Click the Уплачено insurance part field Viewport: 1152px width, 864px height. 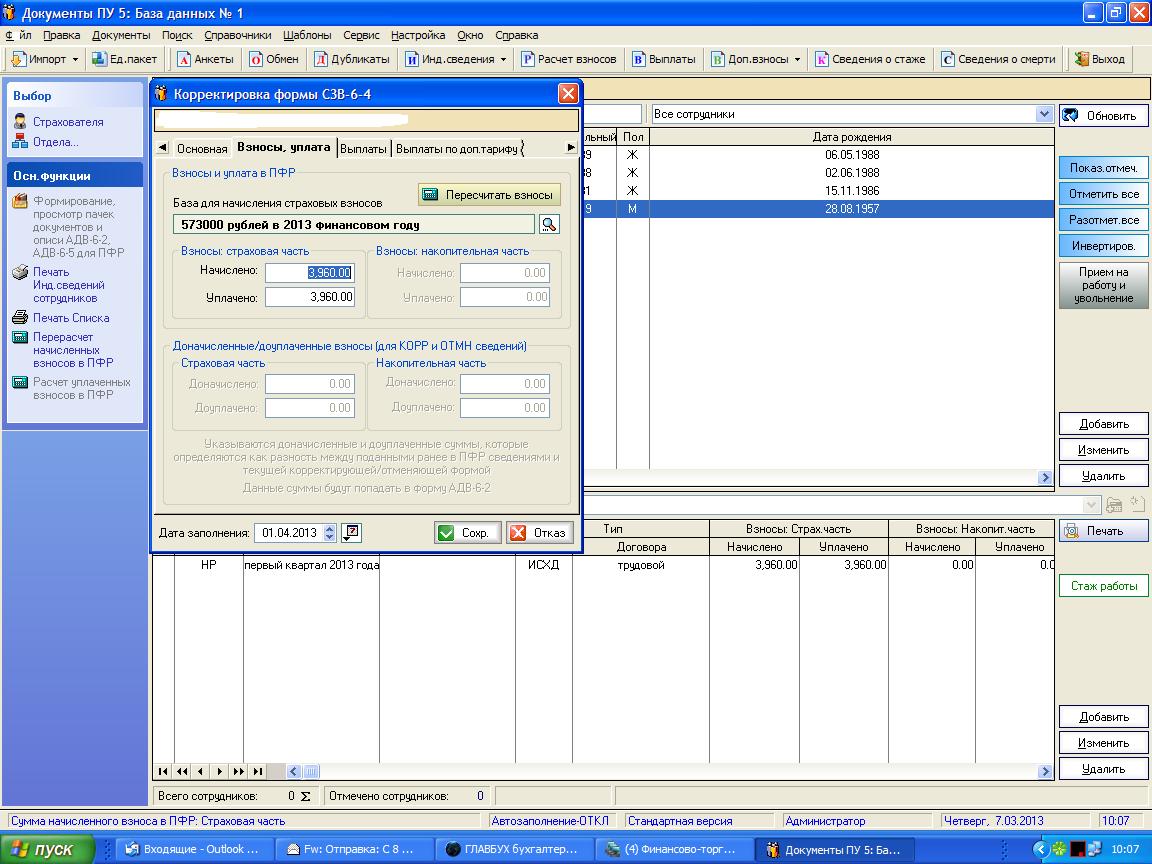(309, 297)
